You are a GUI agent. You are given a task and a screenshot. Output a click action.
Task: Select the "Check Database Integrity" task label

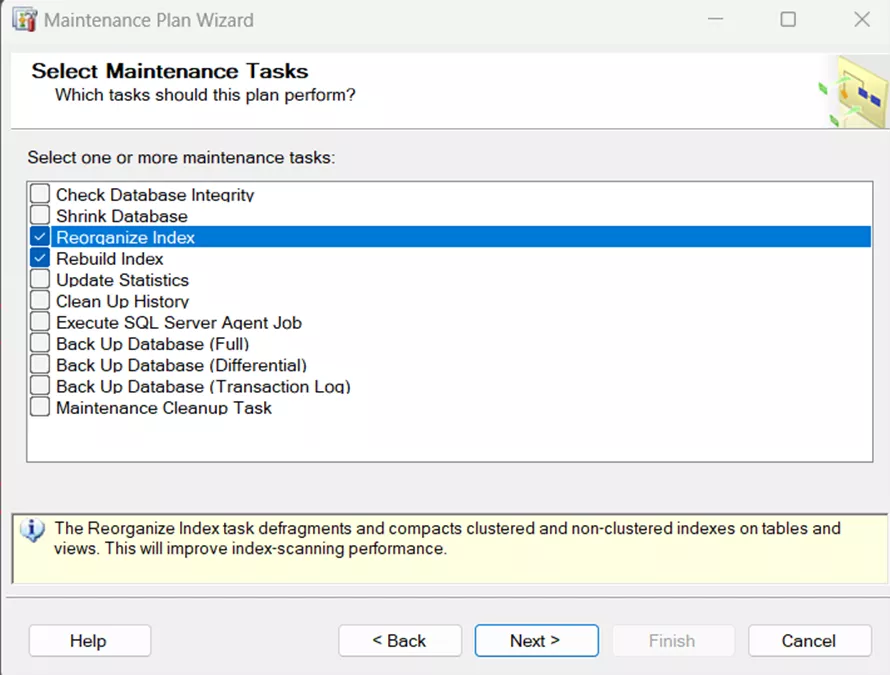coord(155,195)
